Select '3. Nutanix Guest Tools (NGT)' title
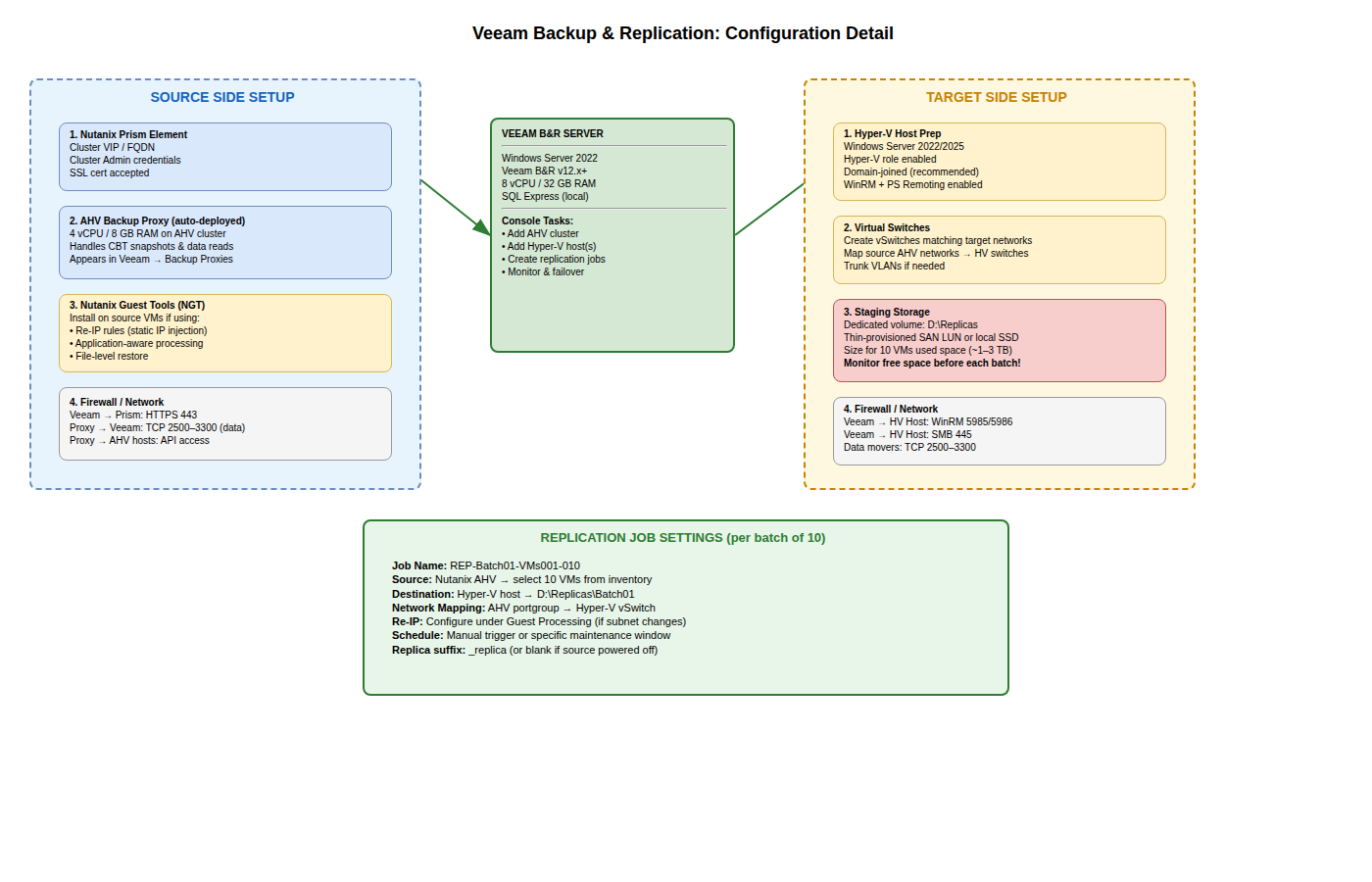This screenshot has height=882, width=1372. tap(137, 305)
